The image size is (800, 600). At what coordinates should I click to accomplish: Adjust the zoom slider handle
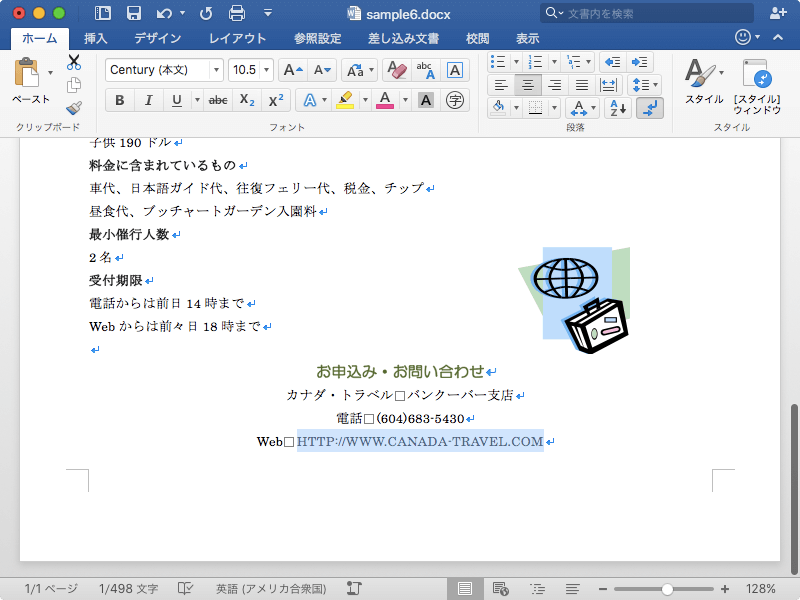667,589
